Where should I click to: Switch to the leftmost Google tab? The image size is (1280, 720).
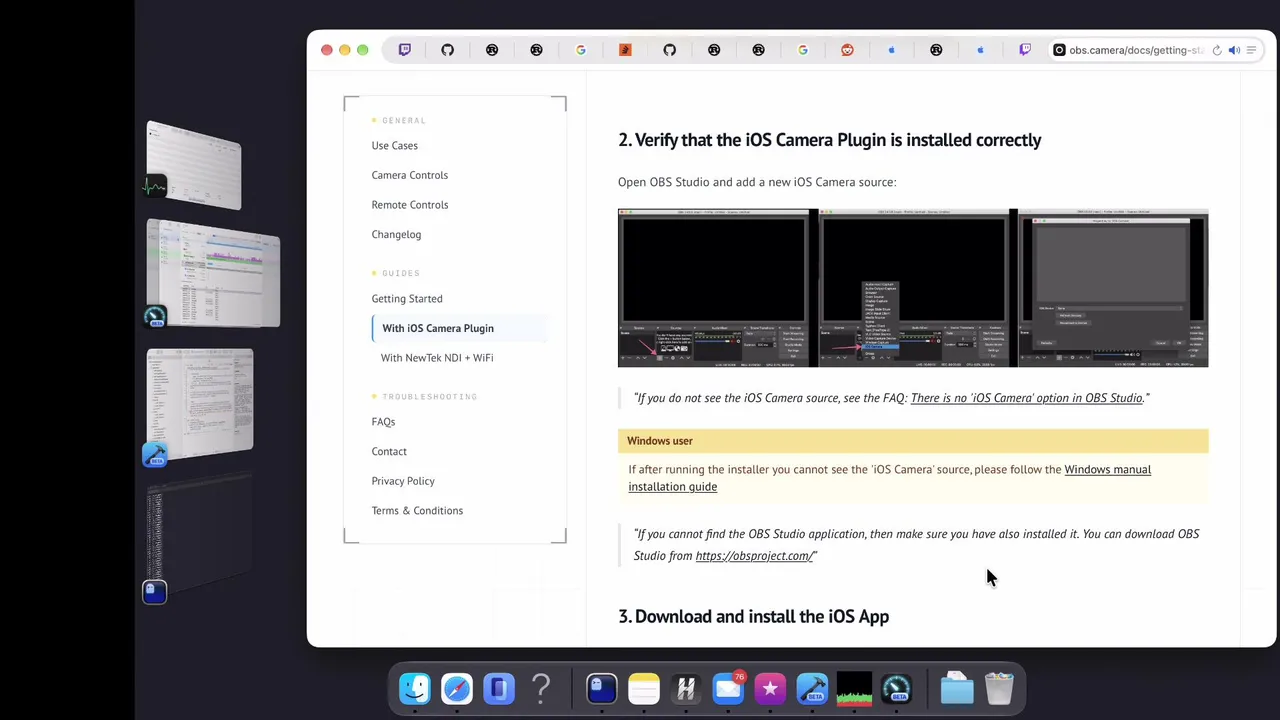pos(581,50)
